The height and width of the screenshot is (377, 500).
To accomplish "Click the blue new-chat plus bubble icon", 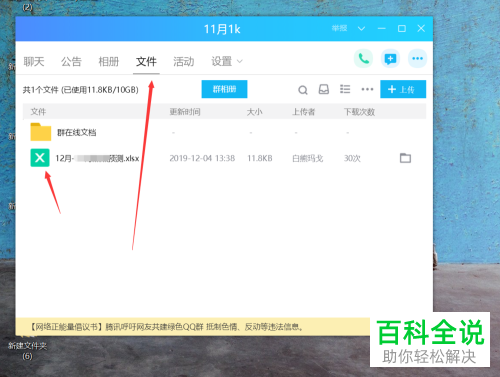I will [x=390, y=59].
